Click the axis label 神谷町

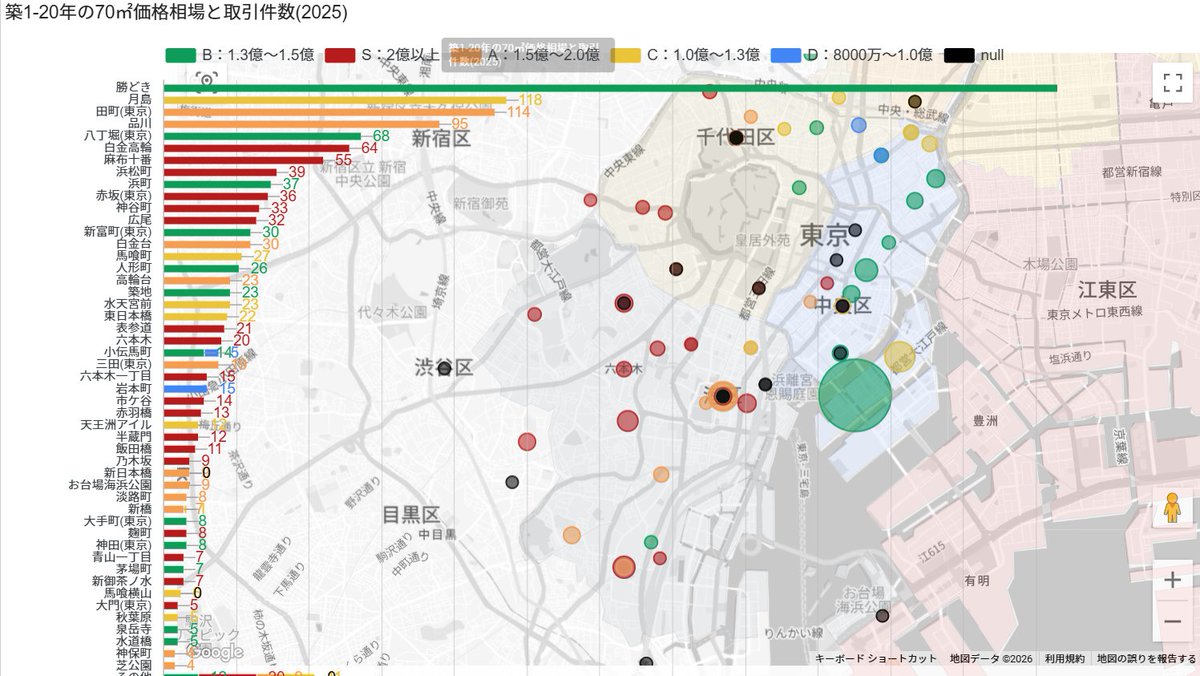point(134,207)
